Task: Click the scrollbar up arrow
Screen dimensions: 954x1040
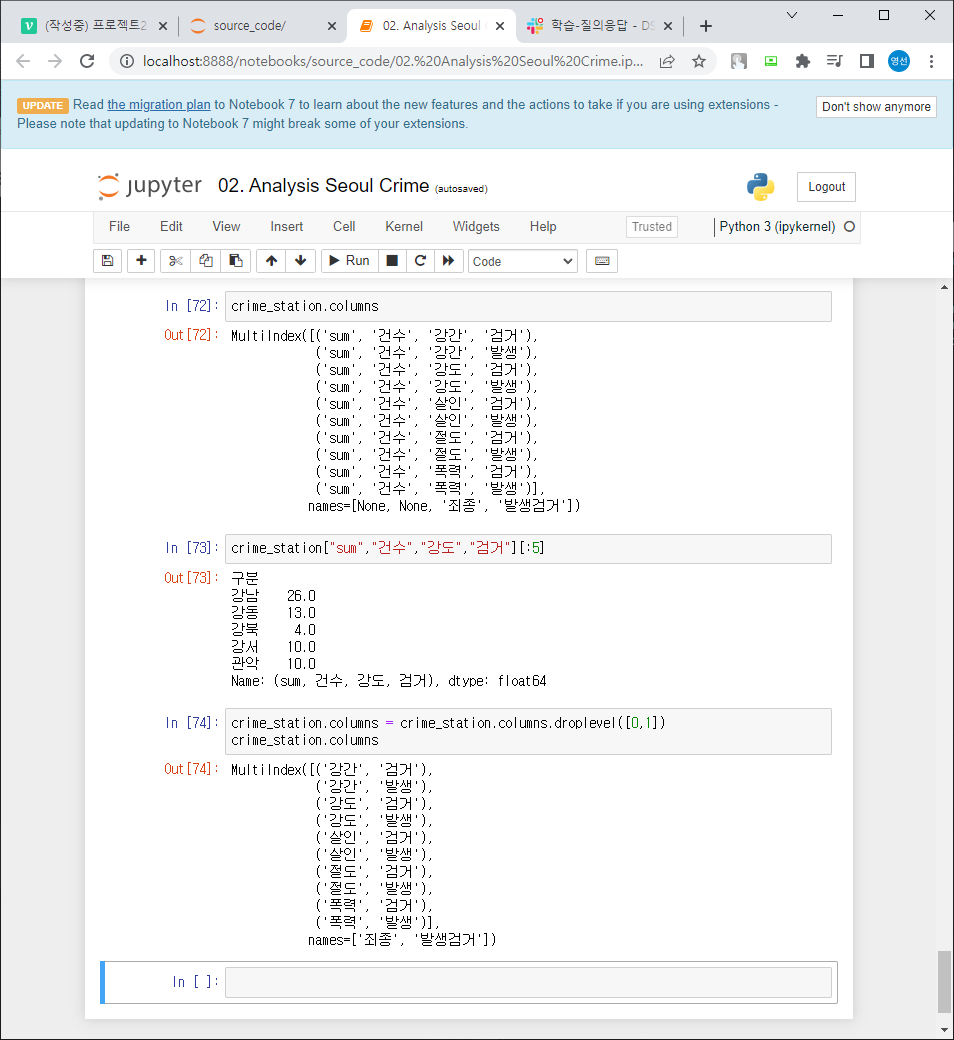Action: 944,287
